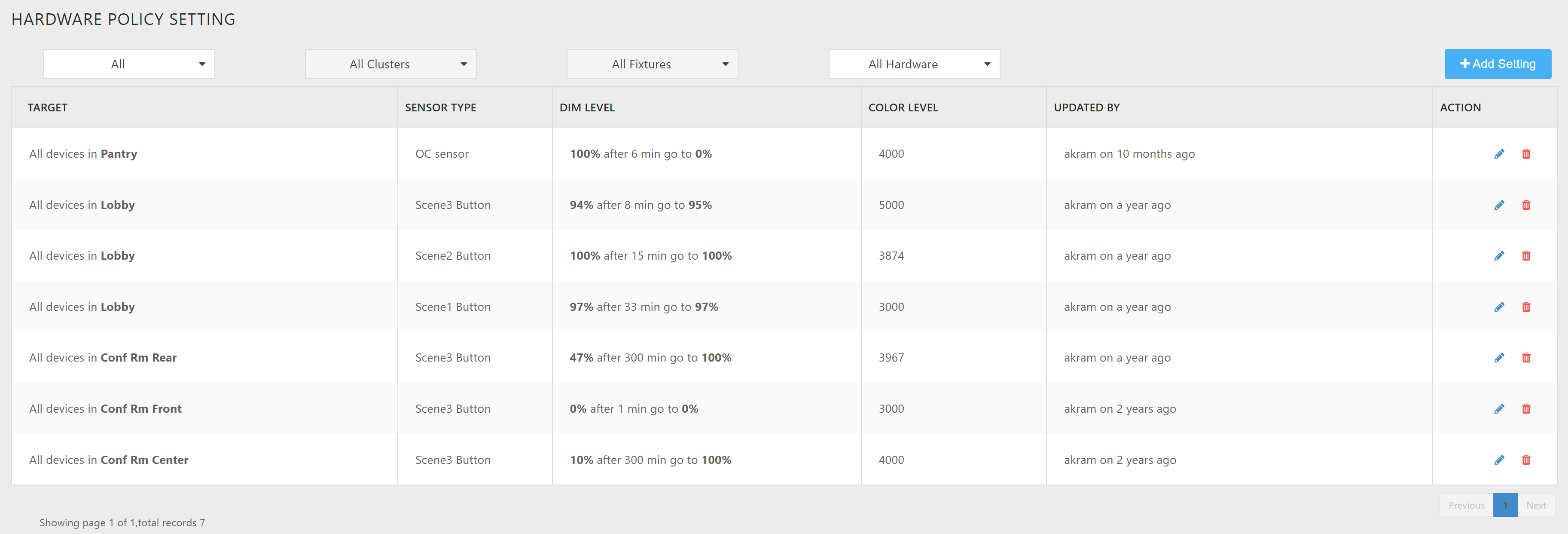Expand the All Clusters dropdown
This screenshot has height=534, width=1568.
(x=390, y=64)
